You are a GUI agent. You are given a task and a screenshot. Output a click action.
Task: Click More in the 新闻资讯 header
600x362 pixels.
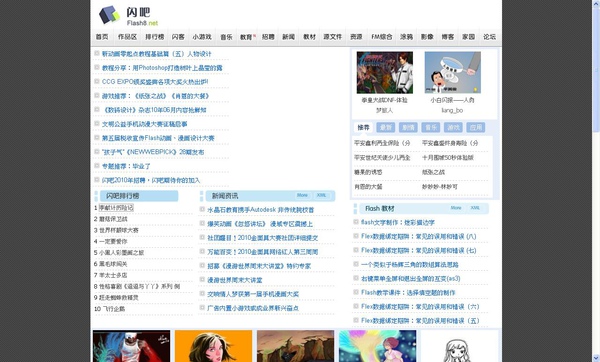pos(302,195)
